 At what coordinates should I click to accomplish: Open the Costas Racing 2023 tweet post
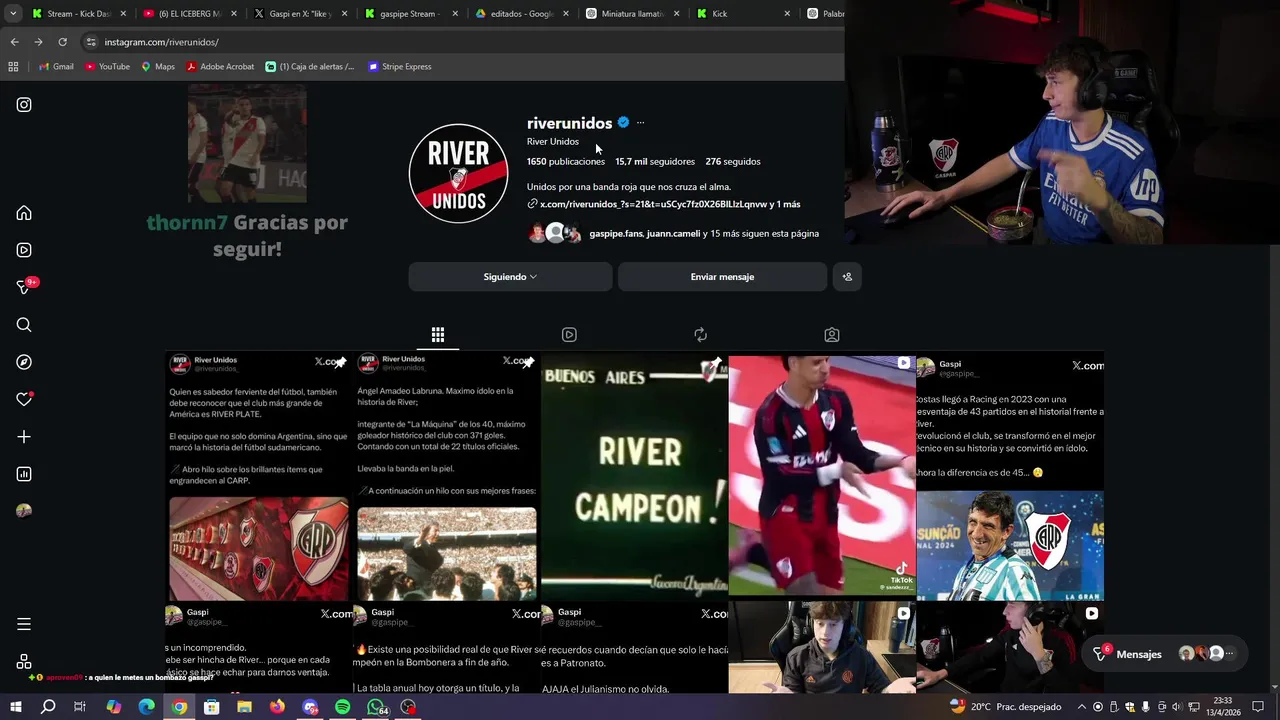(x=1010, y=476)
